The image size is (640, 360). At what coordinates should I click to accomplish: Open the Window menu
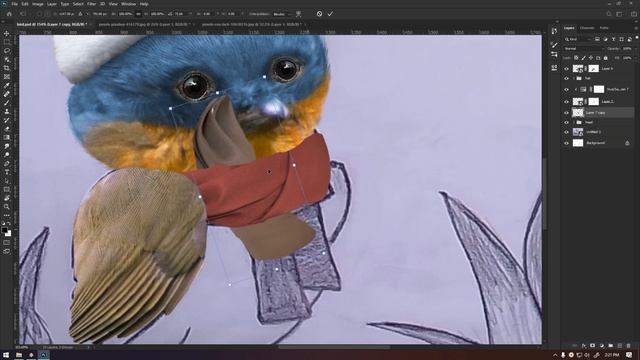point(129,4)
